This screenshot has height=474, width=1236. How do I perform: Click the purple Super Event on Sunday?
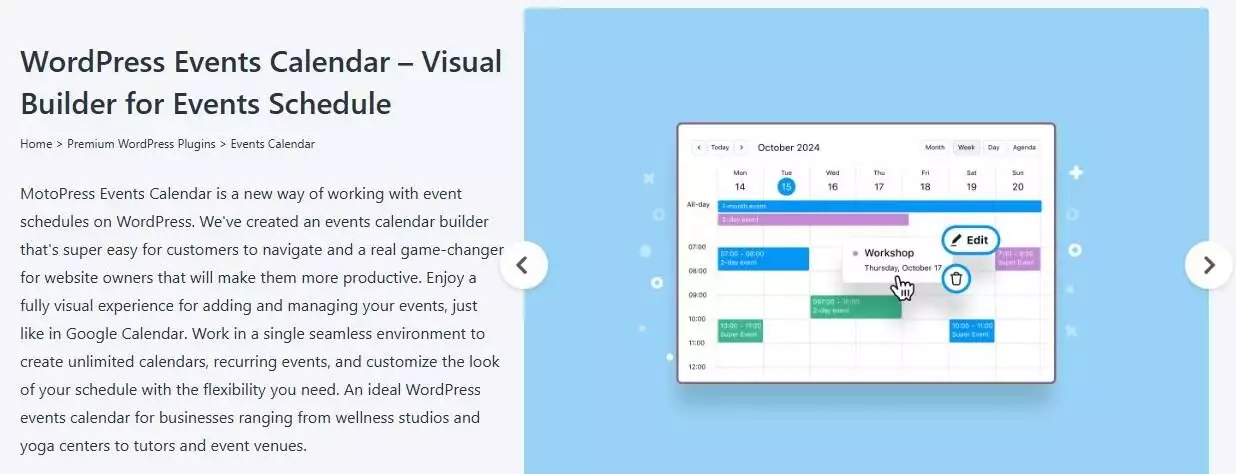click(x=1018, y=258)
